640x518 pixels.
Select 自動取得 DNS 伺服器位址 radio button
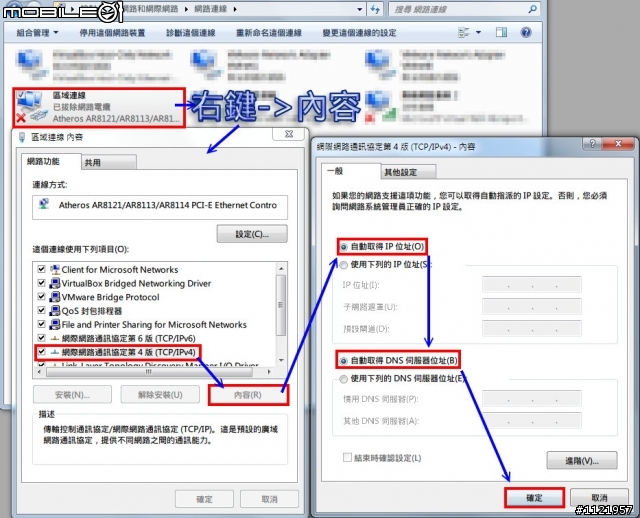[x=344, y=361]
